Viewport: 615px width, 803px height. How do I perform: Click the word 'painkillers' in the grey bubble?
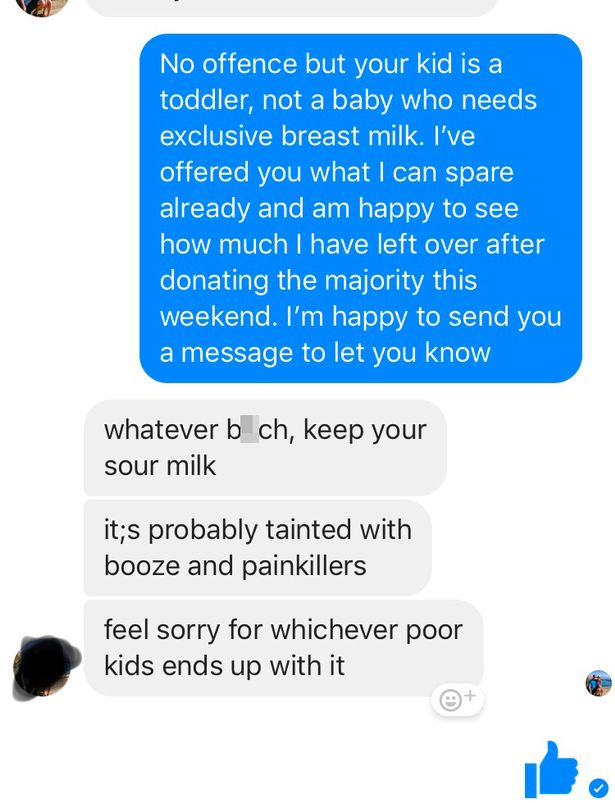tap(304, 566)
